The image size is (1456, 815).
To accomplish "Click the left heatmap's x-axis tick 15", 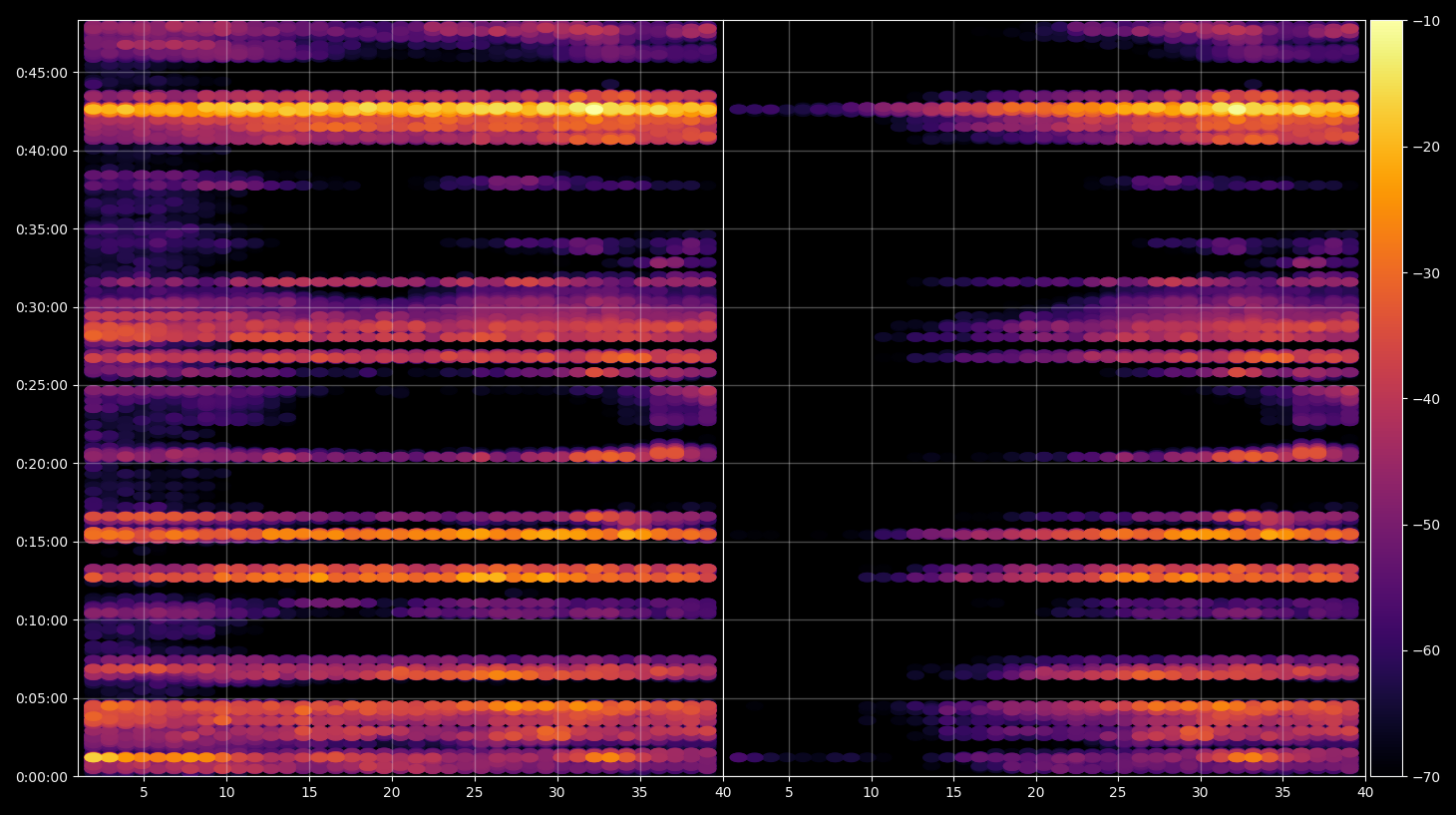I will click(309, 793).
